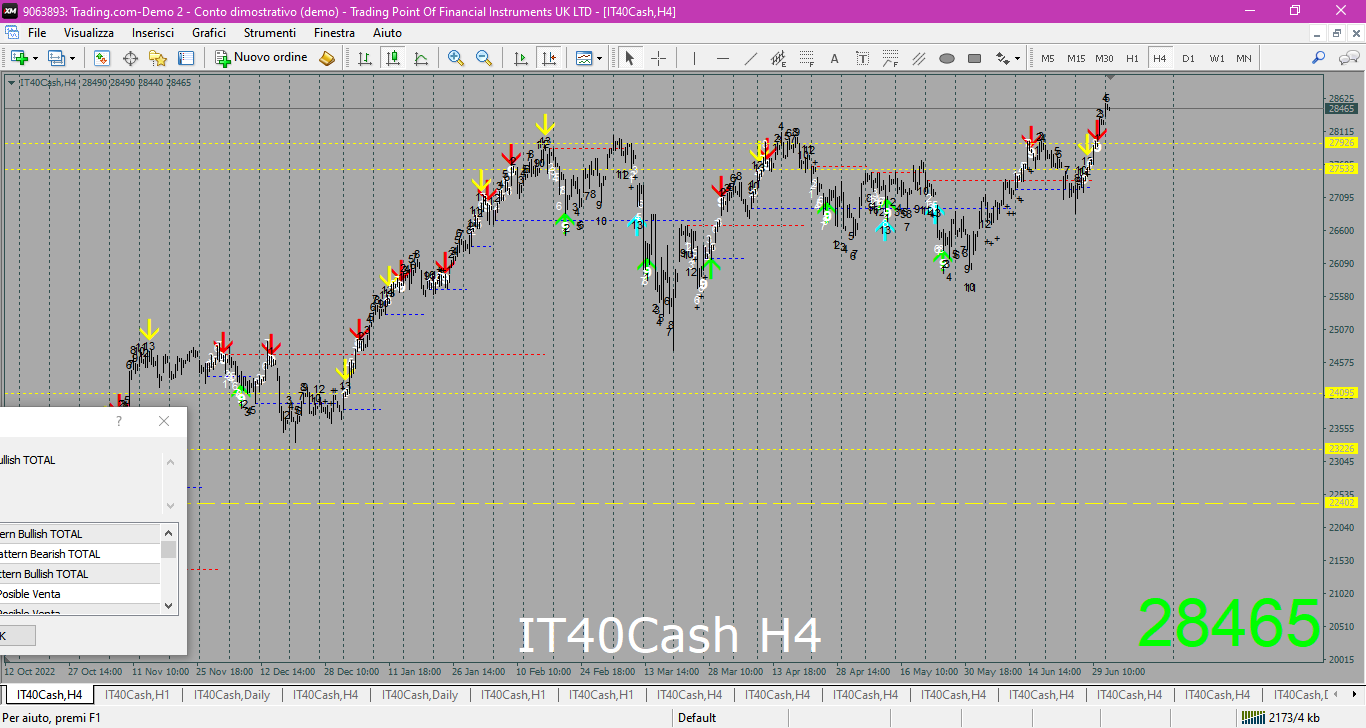Select the vertical line drawing tool
1366x728 pixels.
pyautogui.click(x=694, y=58)
